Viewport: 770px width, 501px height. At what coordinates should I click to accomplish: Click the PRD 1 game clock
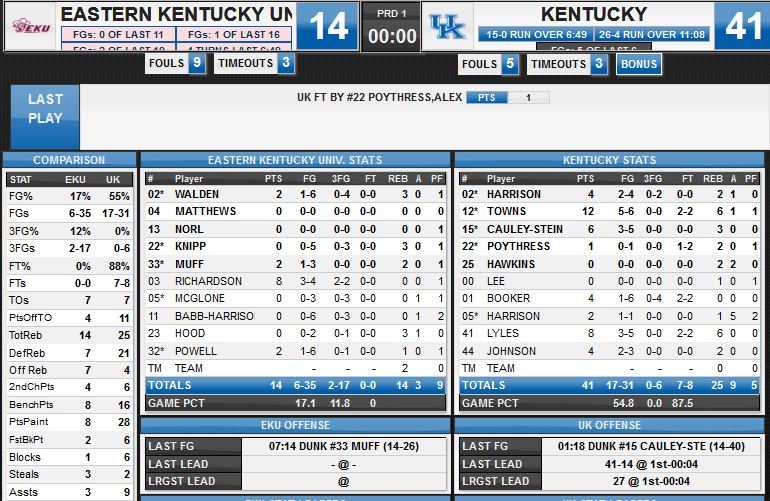392,27
